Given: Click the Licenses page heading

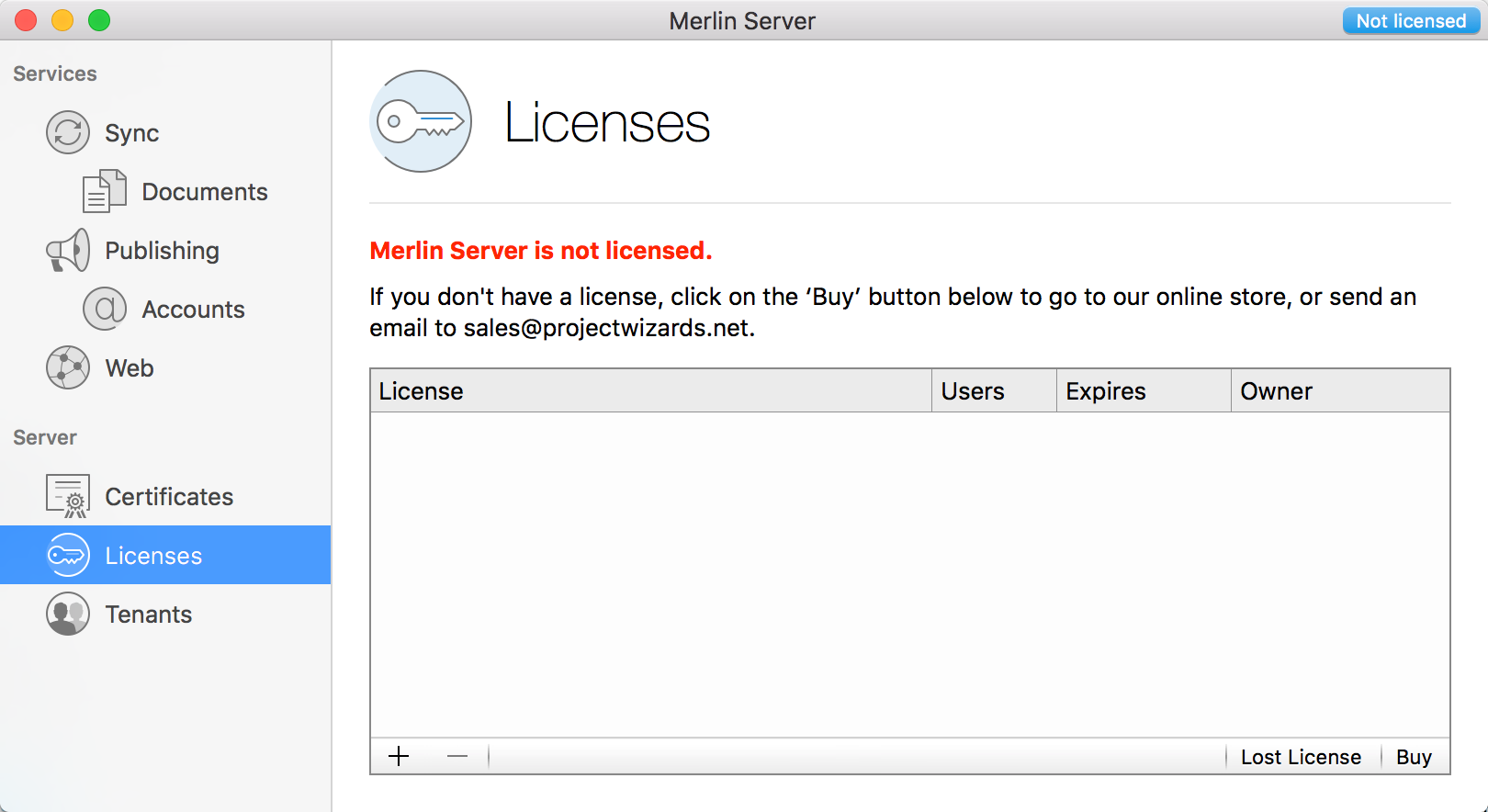Looking at the screenshot, I should [607, 123].
